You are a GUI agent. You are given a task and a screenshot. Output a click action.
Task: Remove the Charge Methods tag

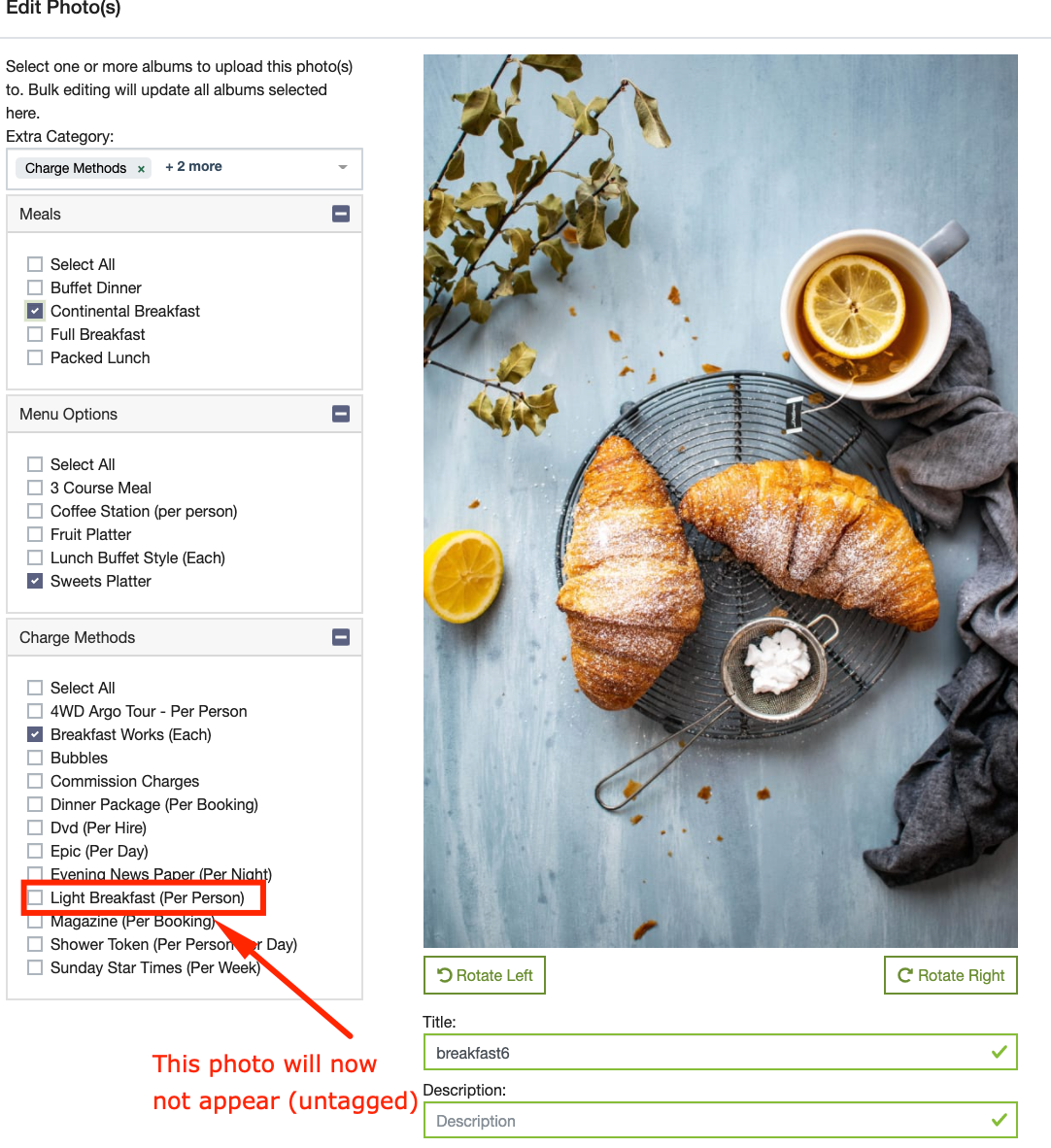141,168
